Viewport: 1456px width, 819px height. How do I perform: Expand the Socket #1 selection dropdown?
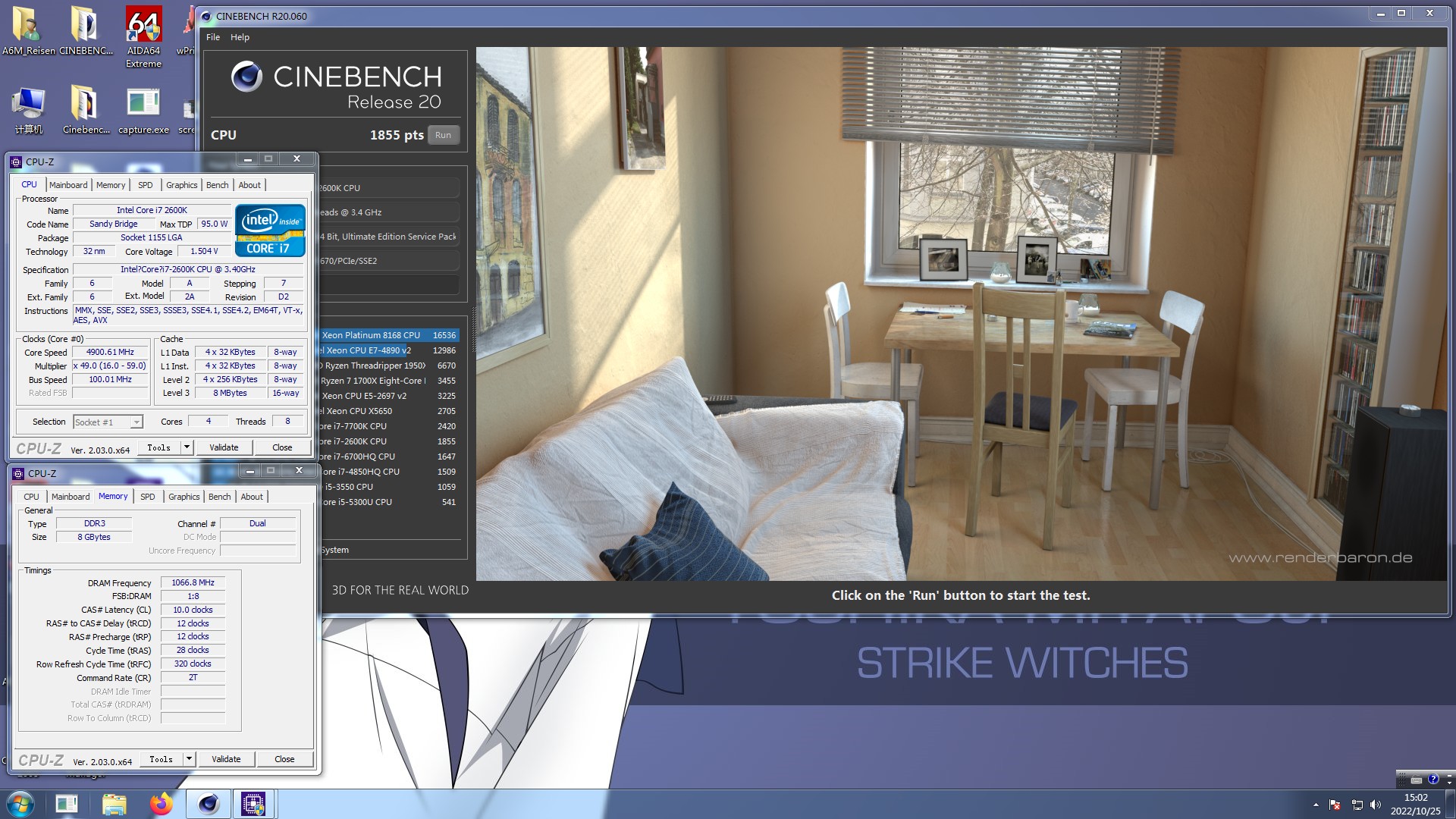[136, 422]
